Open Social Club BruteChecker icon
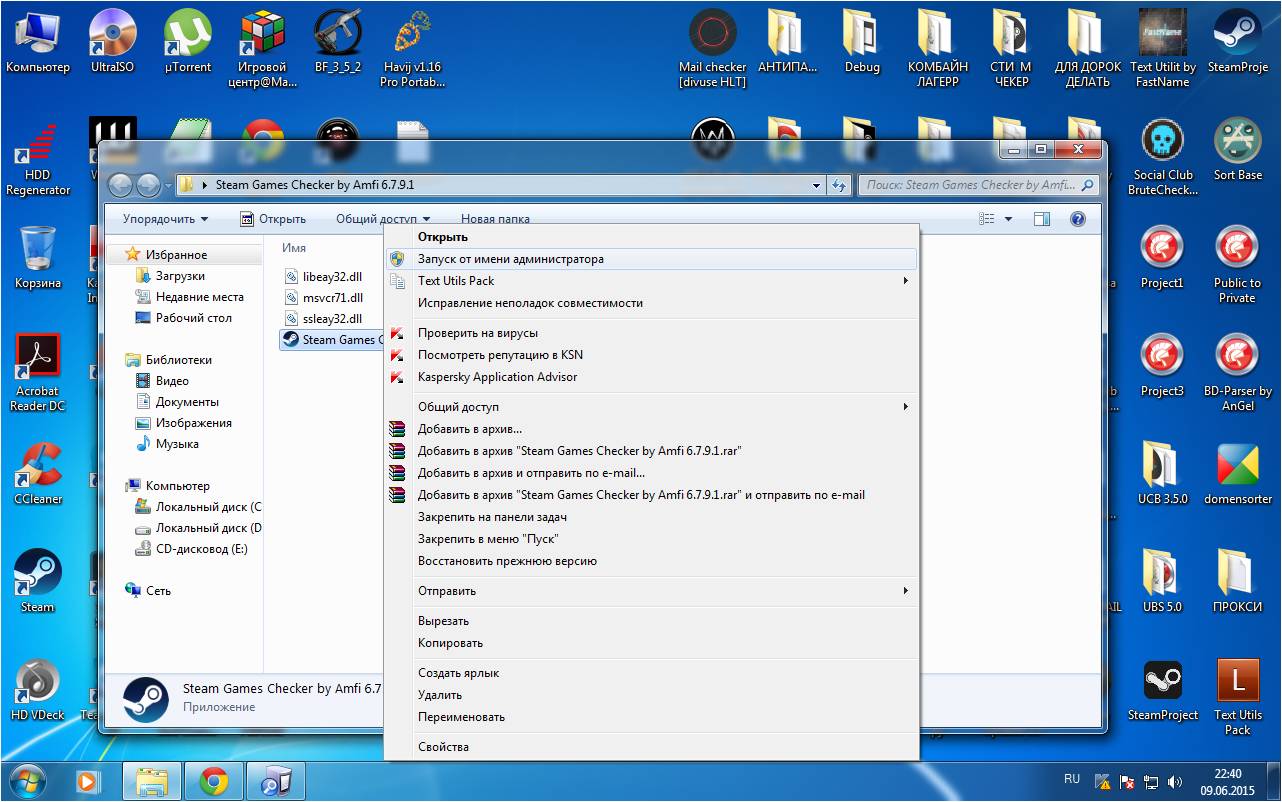 point(1163,157)
